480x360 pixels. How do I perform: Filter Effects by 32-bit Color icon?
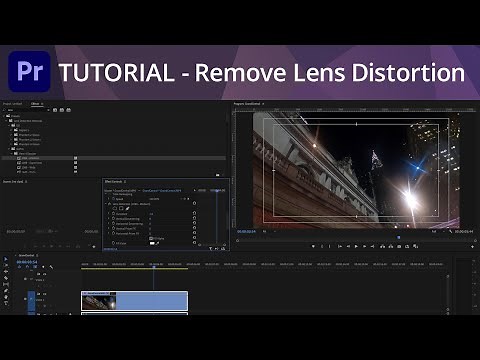[x=62, y=110]
